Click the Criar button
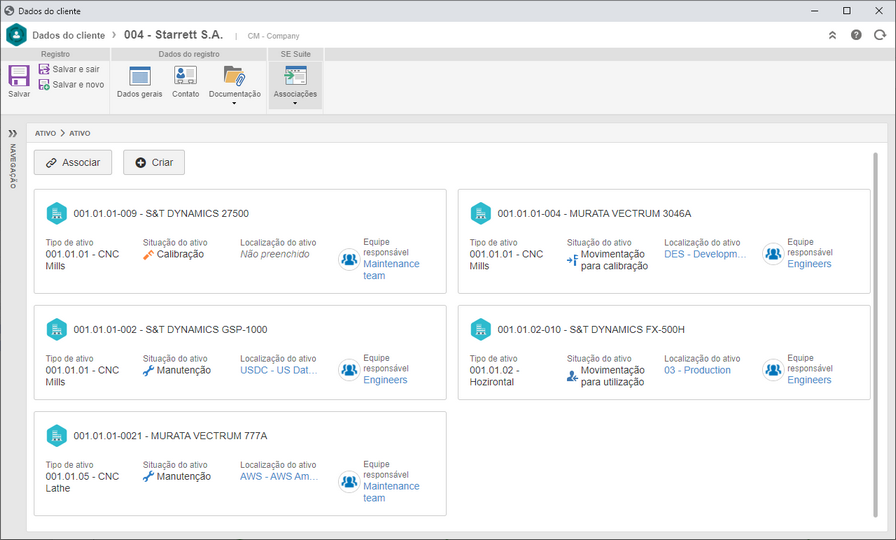The image size is (896, 540). [154, 162]
